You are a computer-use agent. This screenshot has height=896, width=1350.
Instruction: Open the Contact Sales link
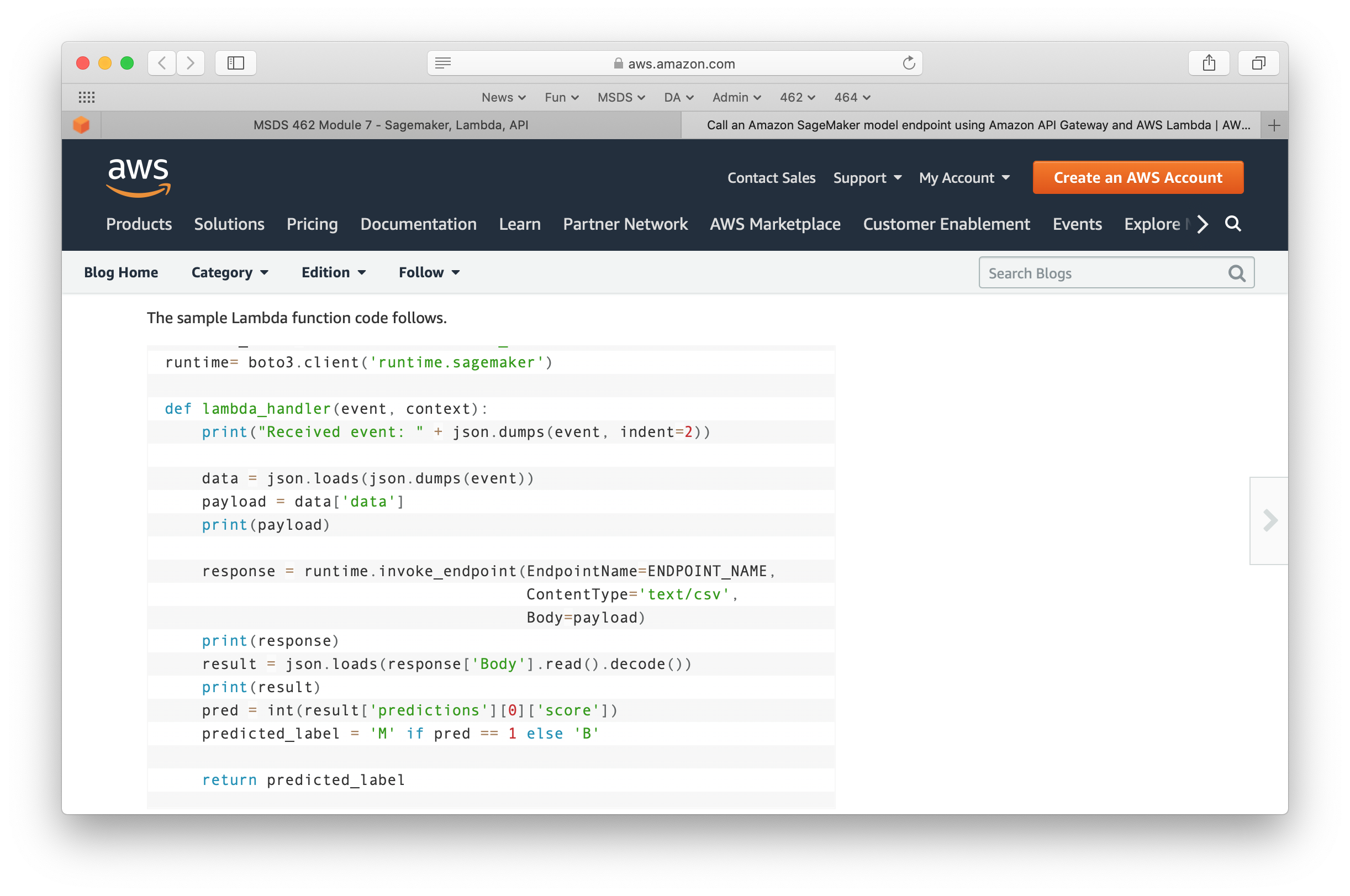771,178
